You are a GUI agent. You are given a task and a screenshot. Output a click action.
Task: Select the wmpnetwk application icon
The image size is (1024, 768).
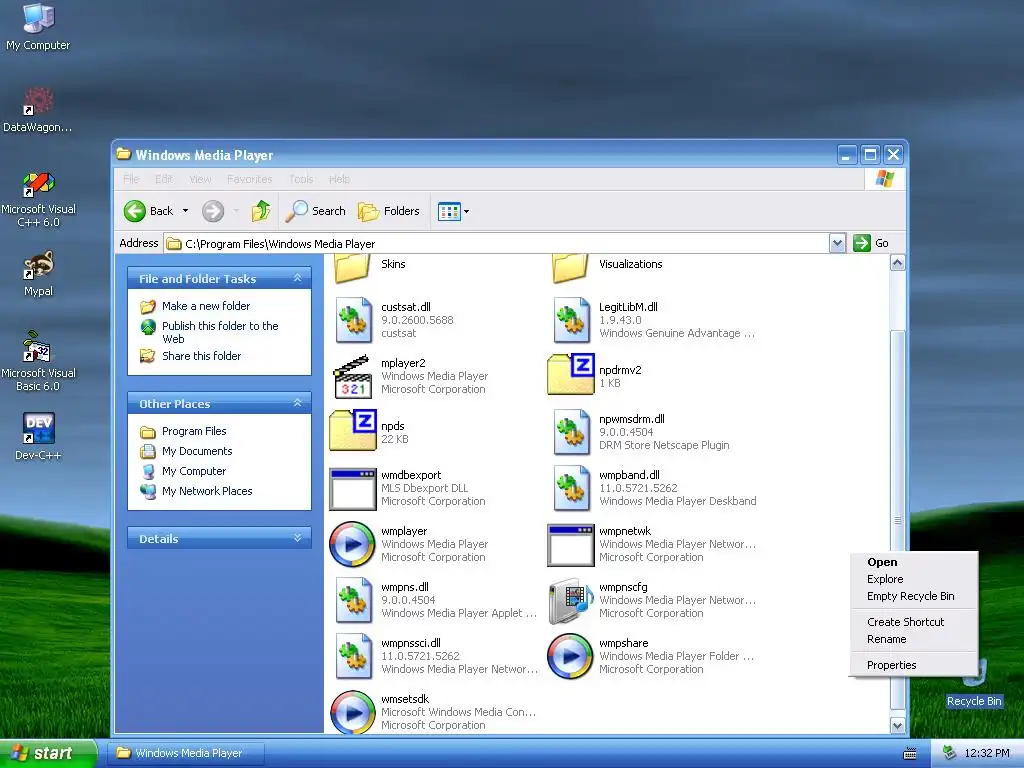click(x=571, y=545)
